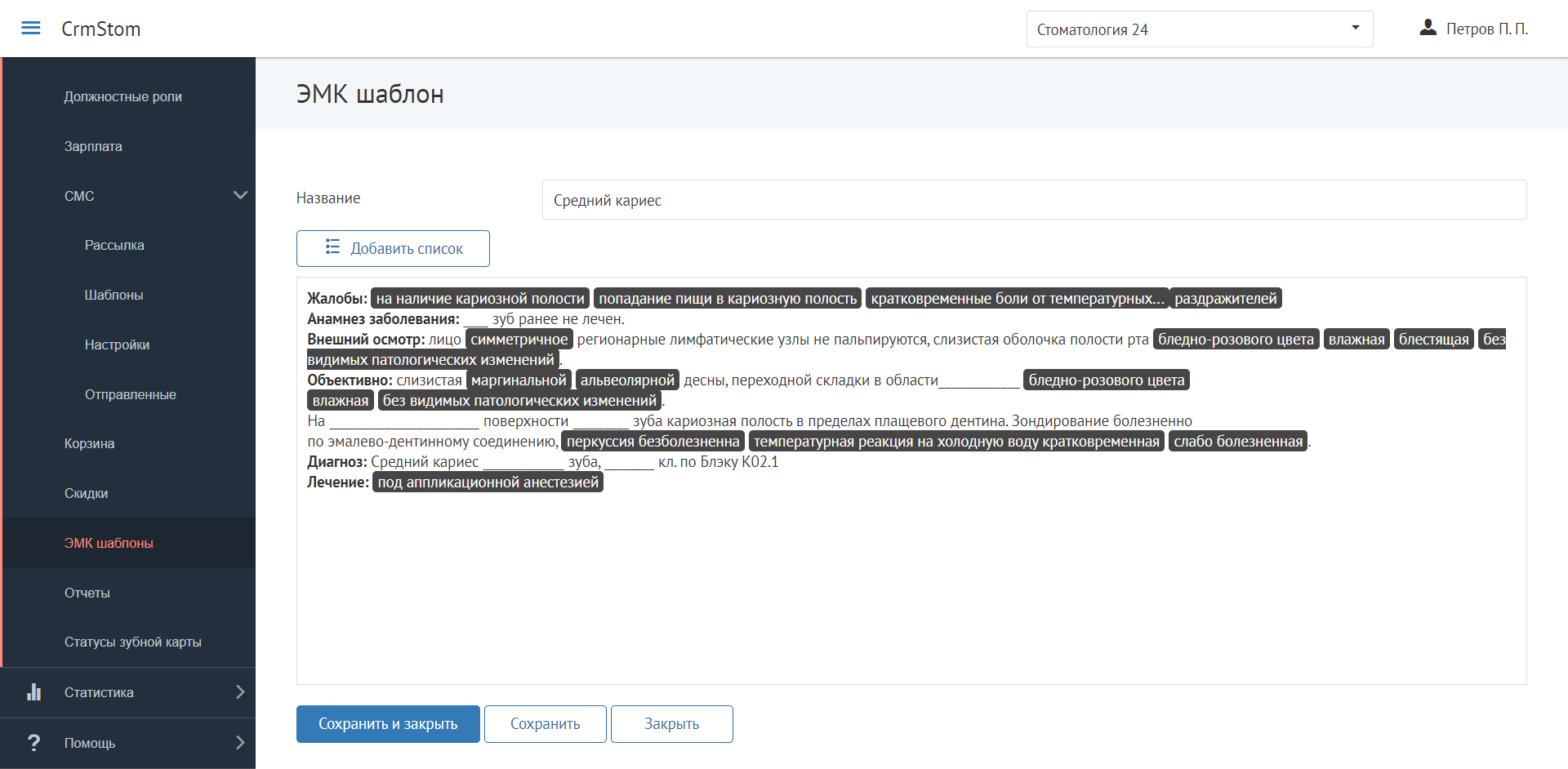Click the Statistics bar chart icon
1568x769 pixels.
[x=33, y=692]
